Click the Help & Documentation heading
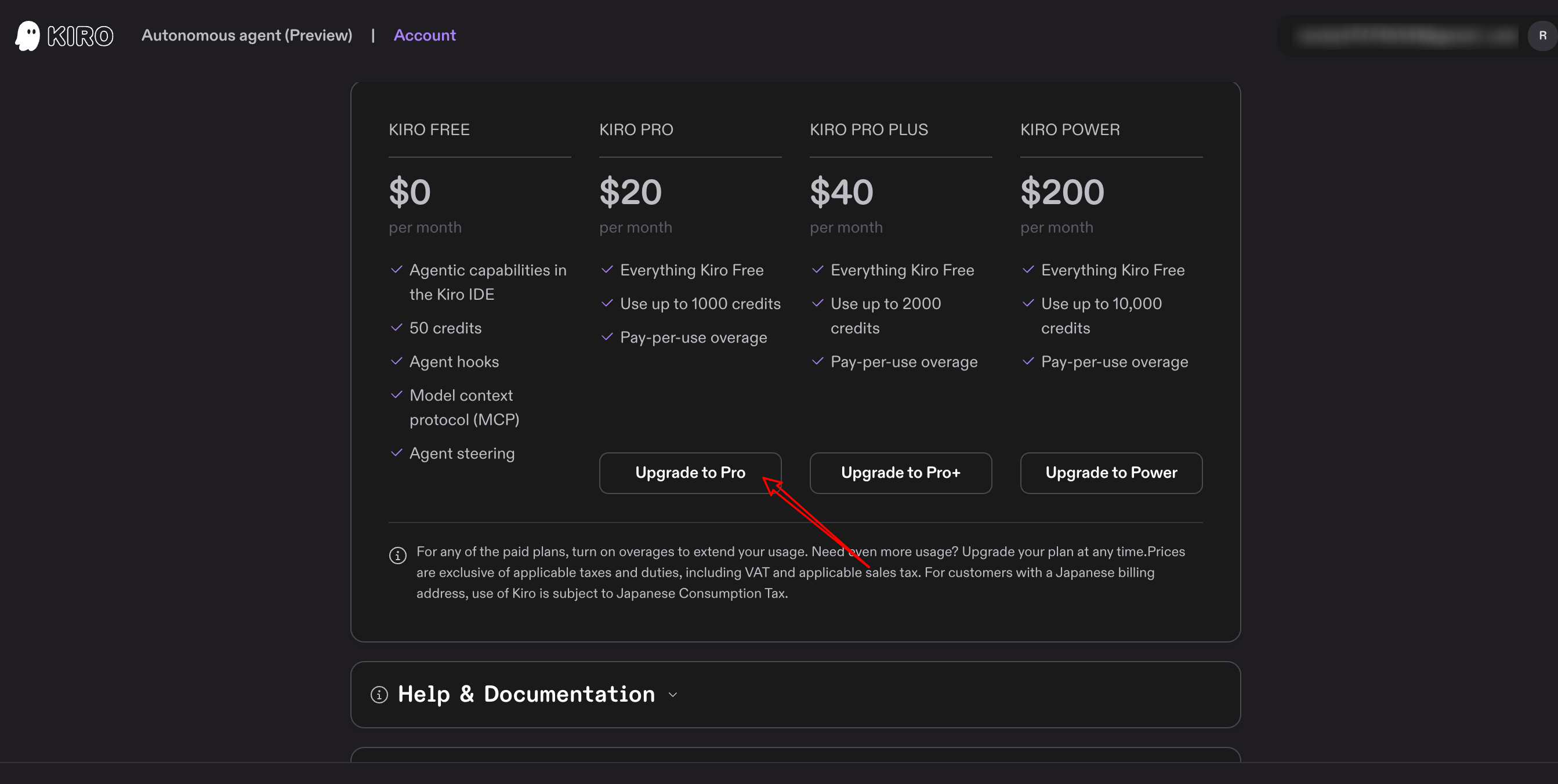1558x784 pixels. (x=526, y=695)
